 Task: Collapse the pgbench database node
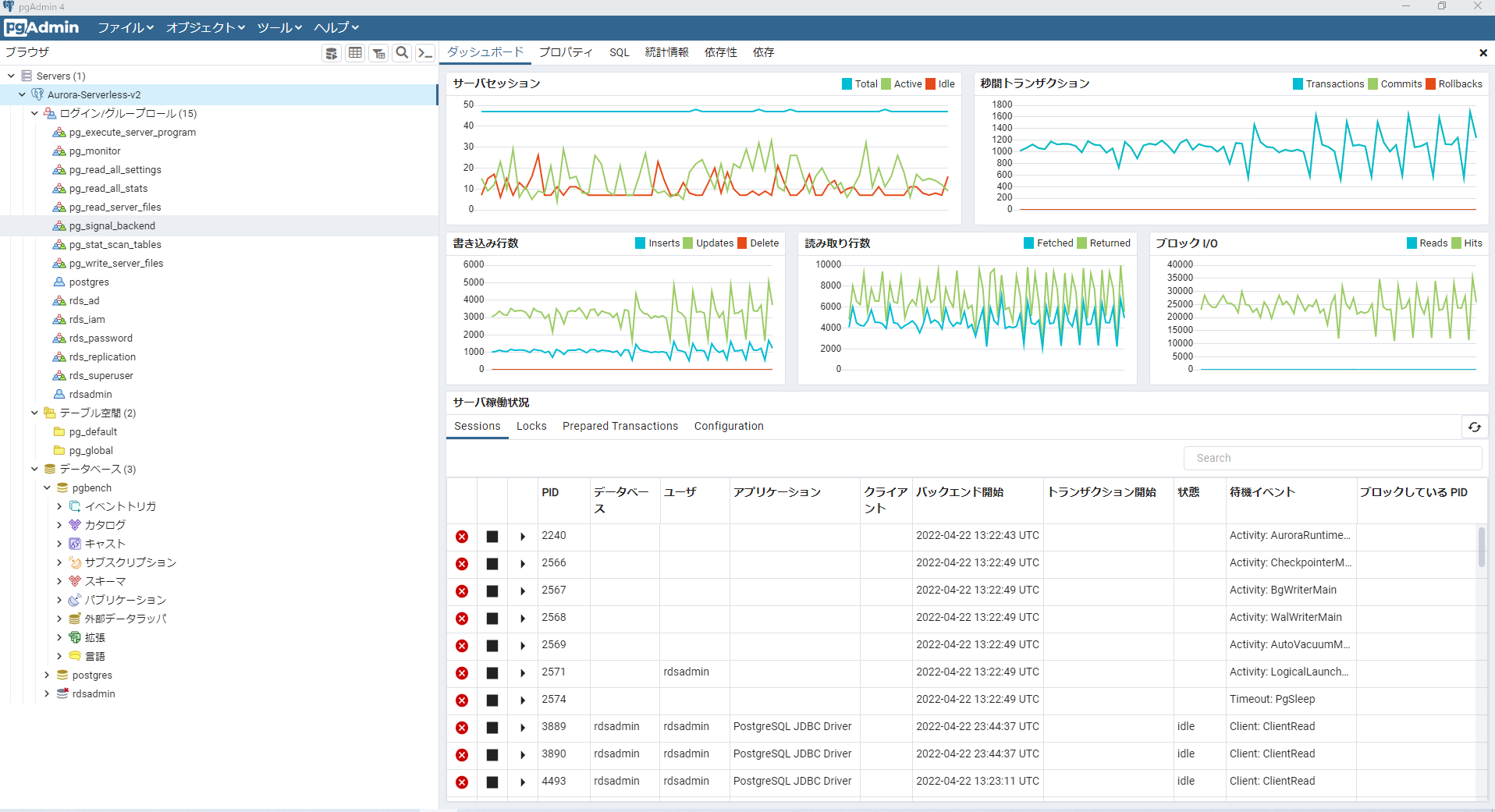click(x=47, y=488)
